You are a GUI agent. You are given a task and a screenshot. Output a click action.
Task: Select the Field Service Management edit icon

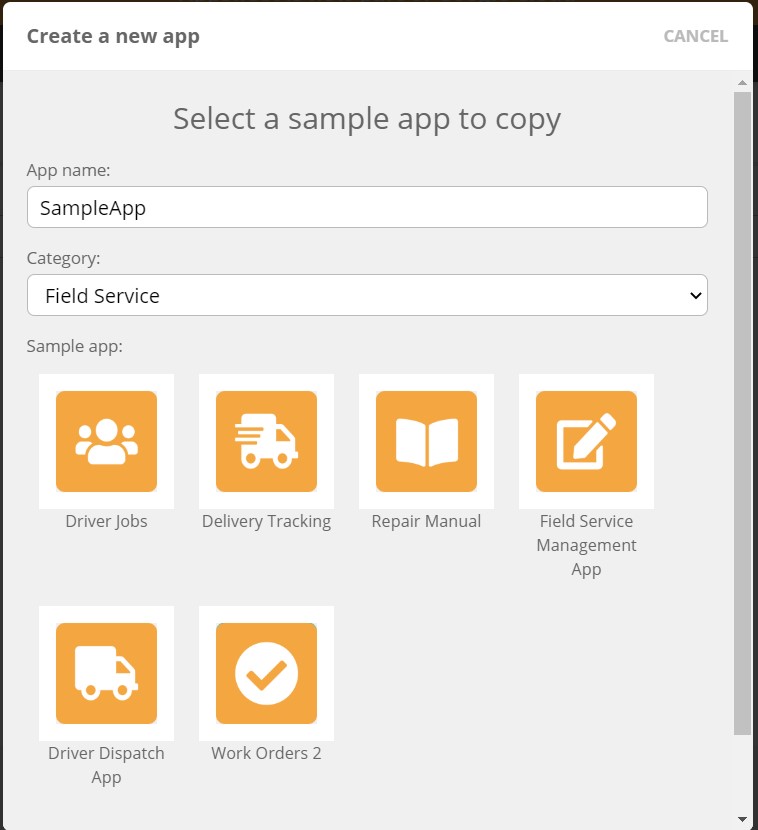(586, 441)
